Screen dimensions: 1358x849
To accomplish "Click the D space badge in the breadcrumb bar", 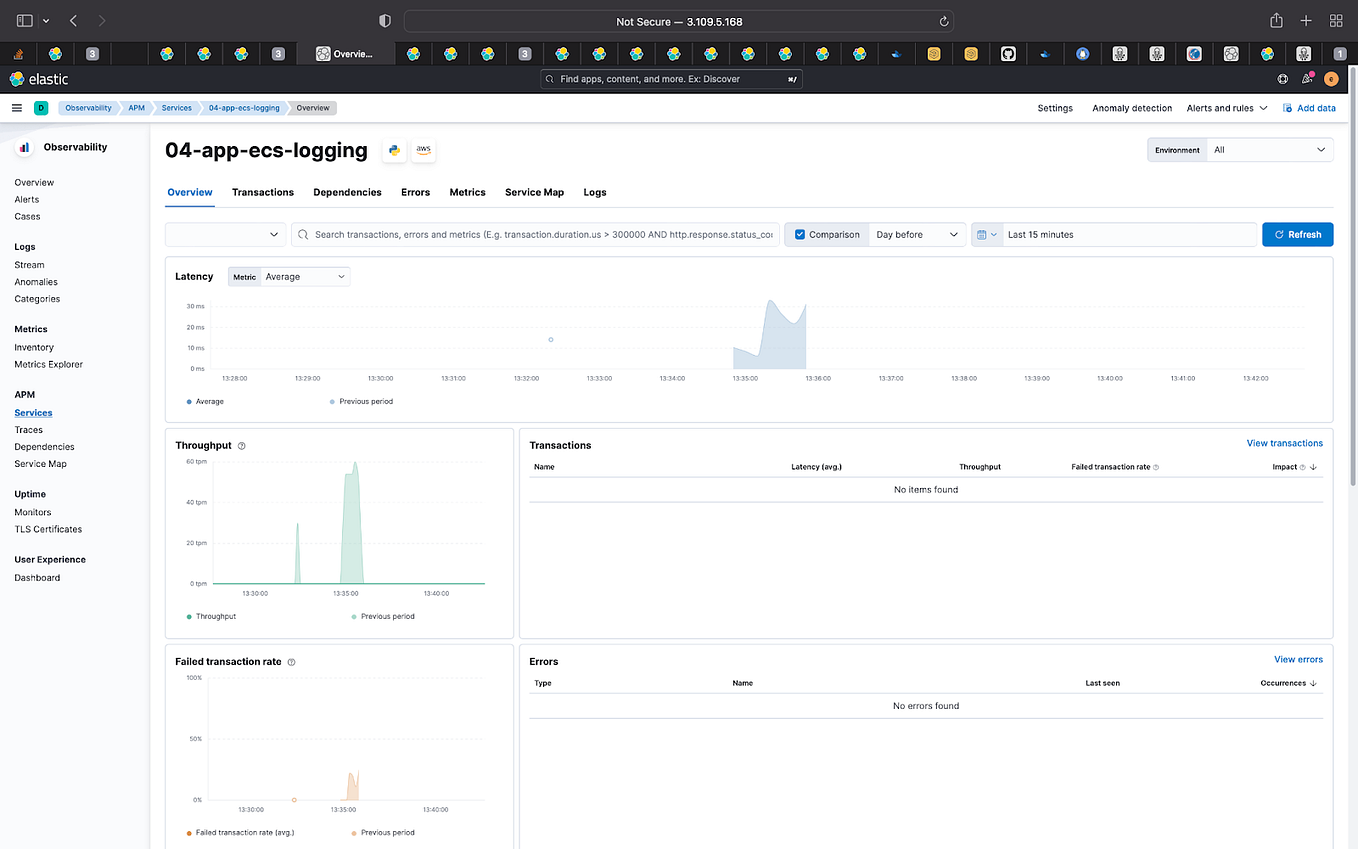I will tap(40, 107).
